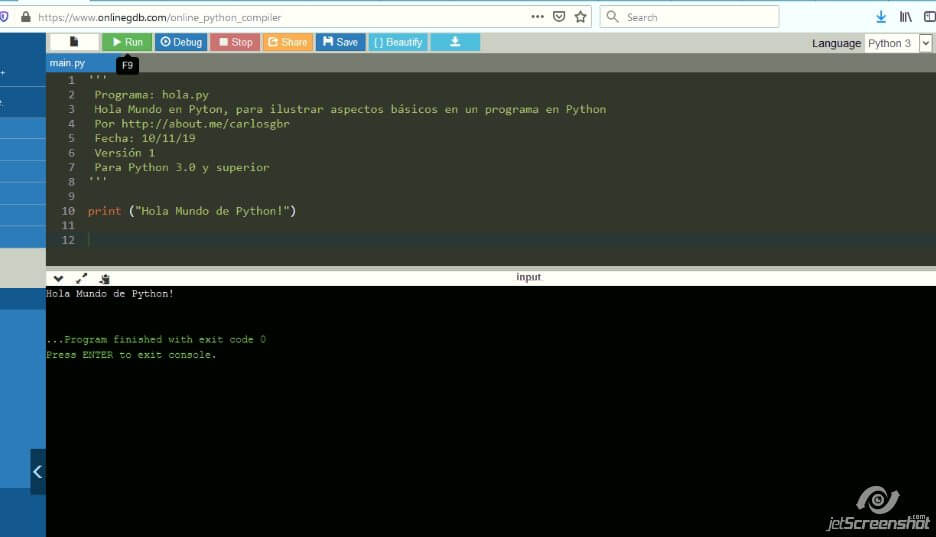Collapse the left sidebar arrow

[x=38, y=471]
